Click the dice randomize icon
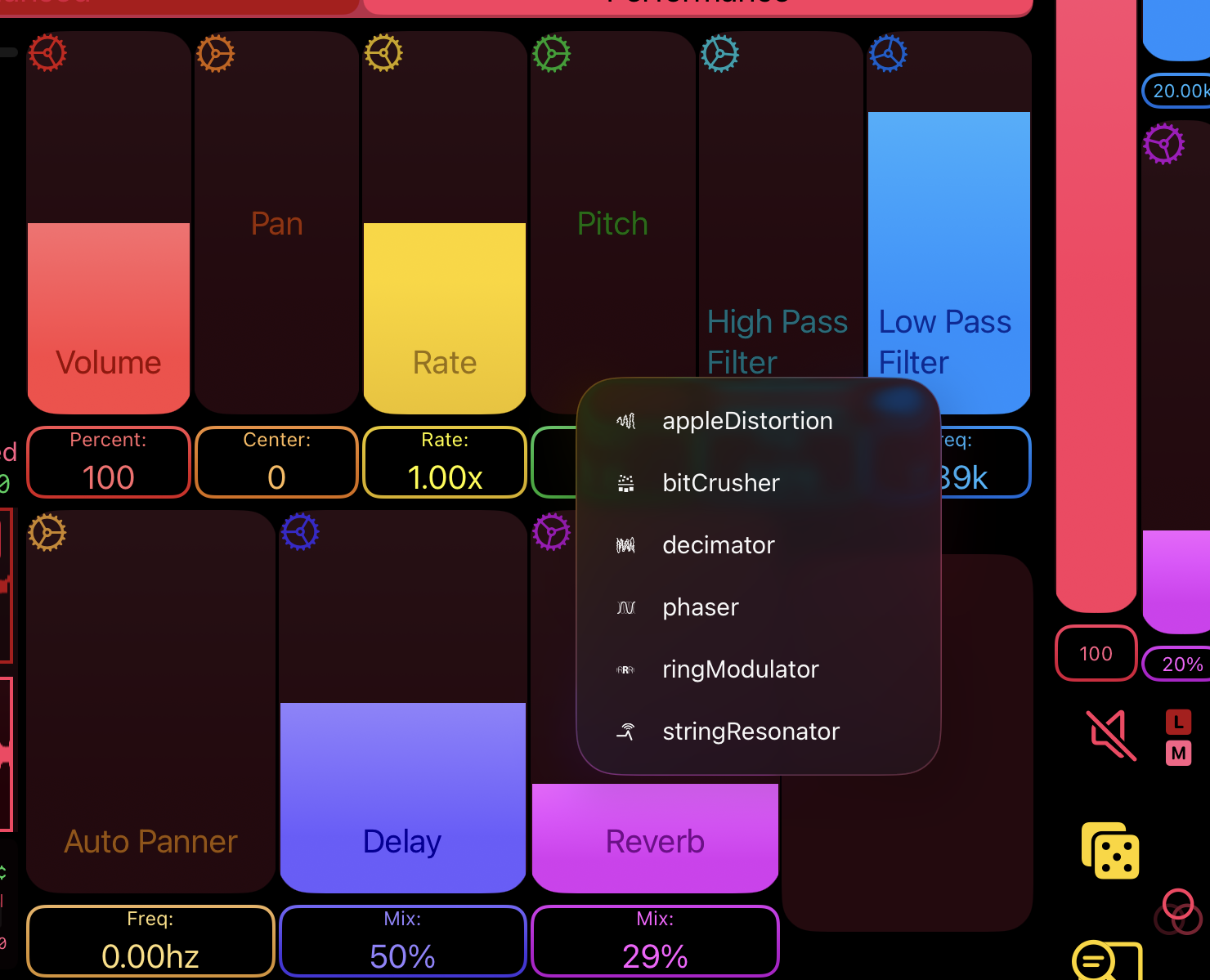This screenshot has height=980, width=1210. click(1109, 851)
